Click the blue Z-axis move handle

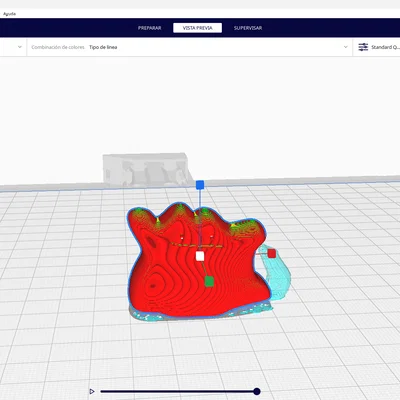200,185
